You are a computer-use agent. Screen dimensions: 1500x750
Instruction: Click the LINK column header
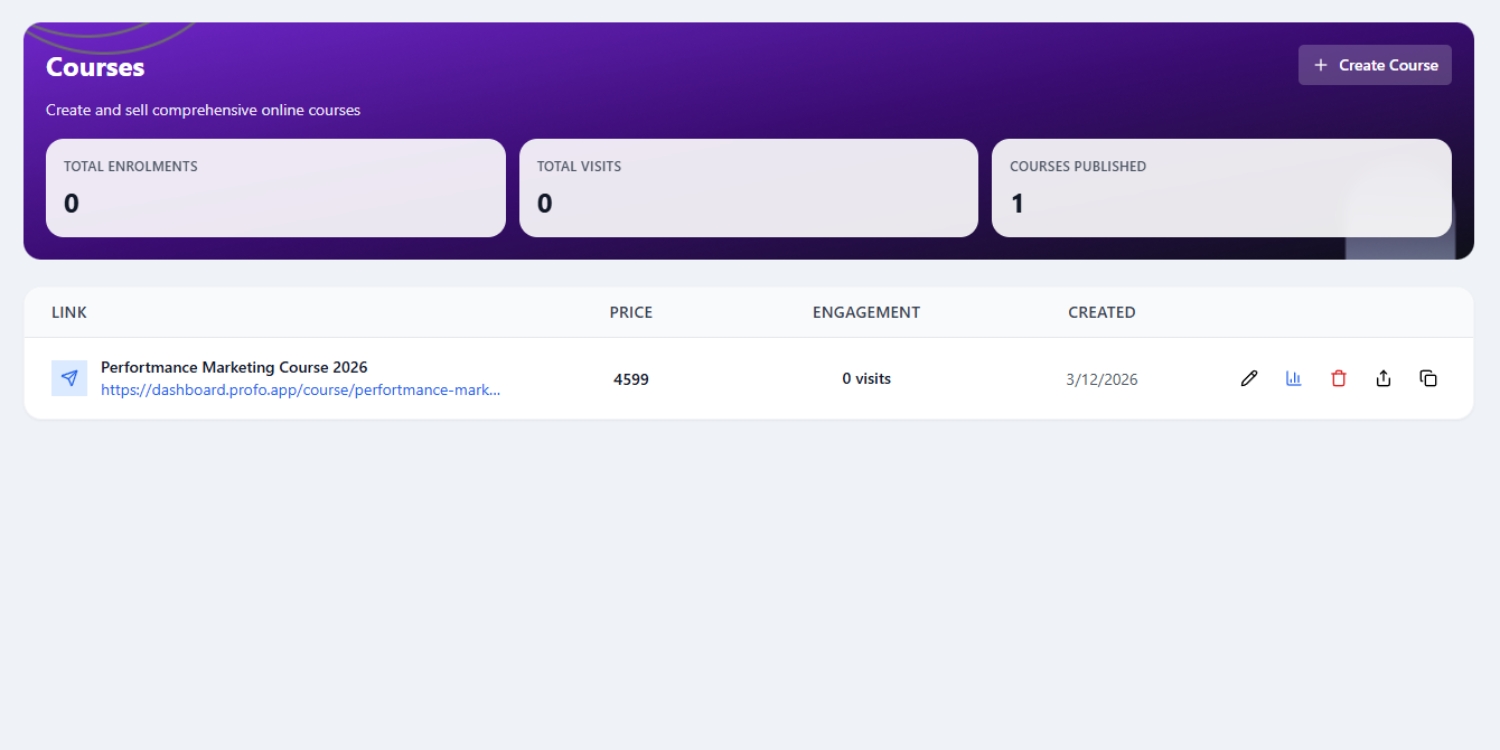(x=69, y=312)
